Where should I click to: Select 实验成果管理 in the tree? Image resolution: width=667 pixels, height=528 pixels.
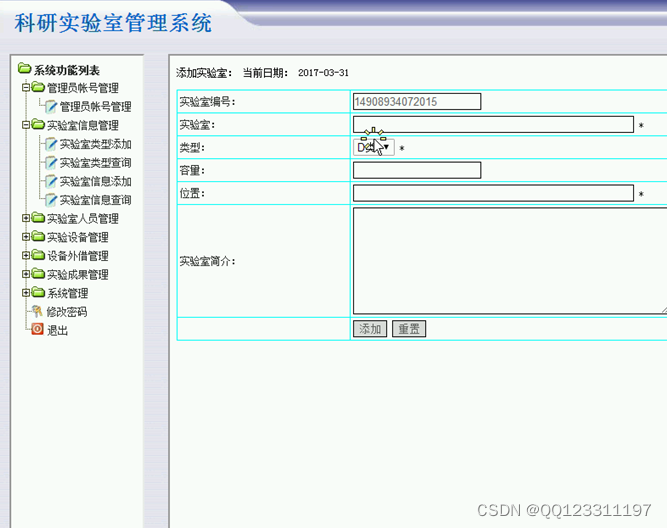point(77,275)
